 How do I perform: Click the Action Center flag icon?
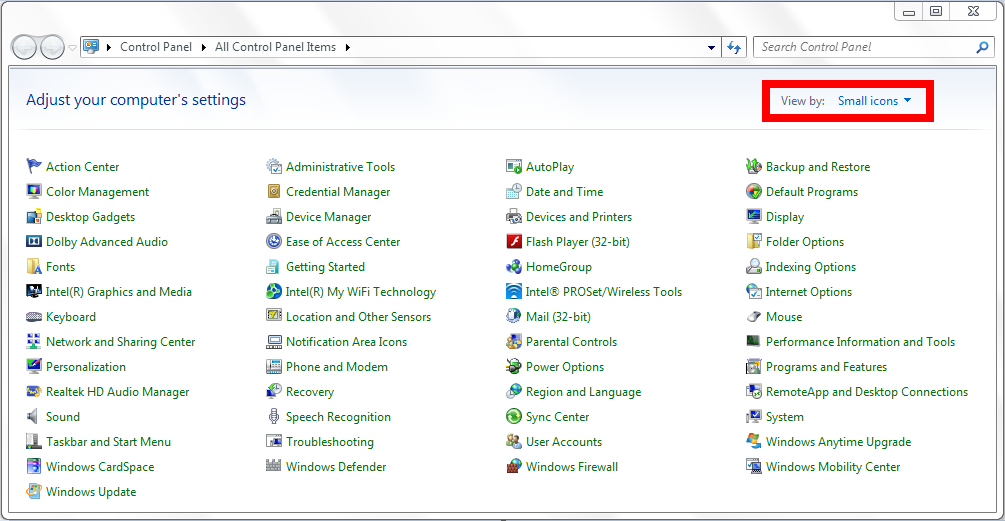[x=34, y=167]
